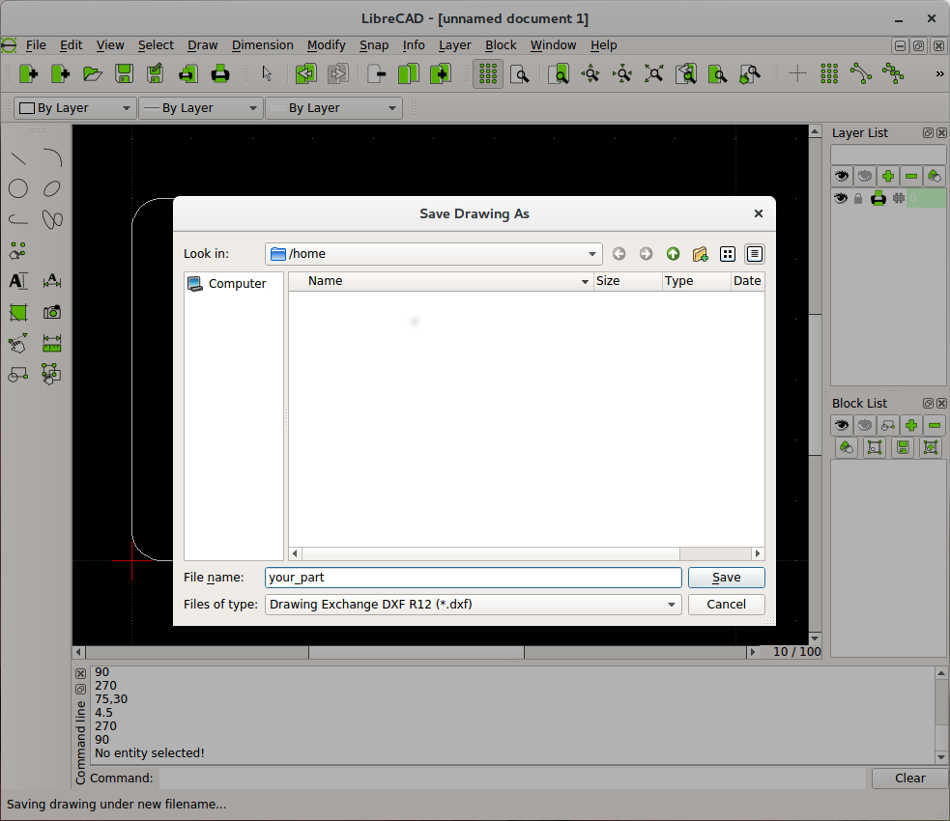Hide all blocks icon in Block List
This screenshot has width=950, height=821.
pyautogui.click(x=865, y=425)
